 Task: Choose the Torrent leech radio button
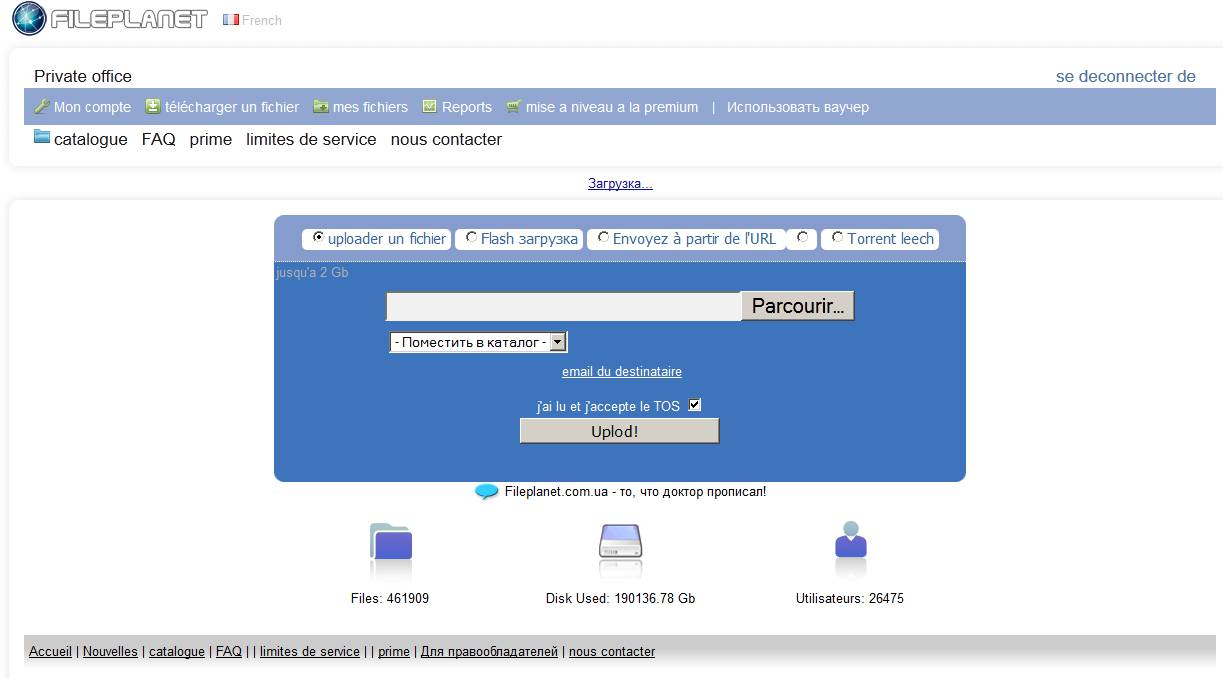pyautogui.click(x=837, y=238)
